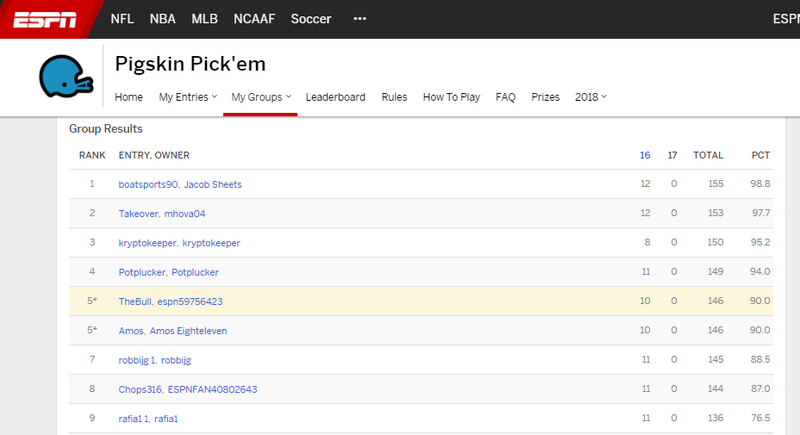The image size is (800, 435).
Task: Open the Takeover entry
Action: pyautogui.click(x=138, y=214)
